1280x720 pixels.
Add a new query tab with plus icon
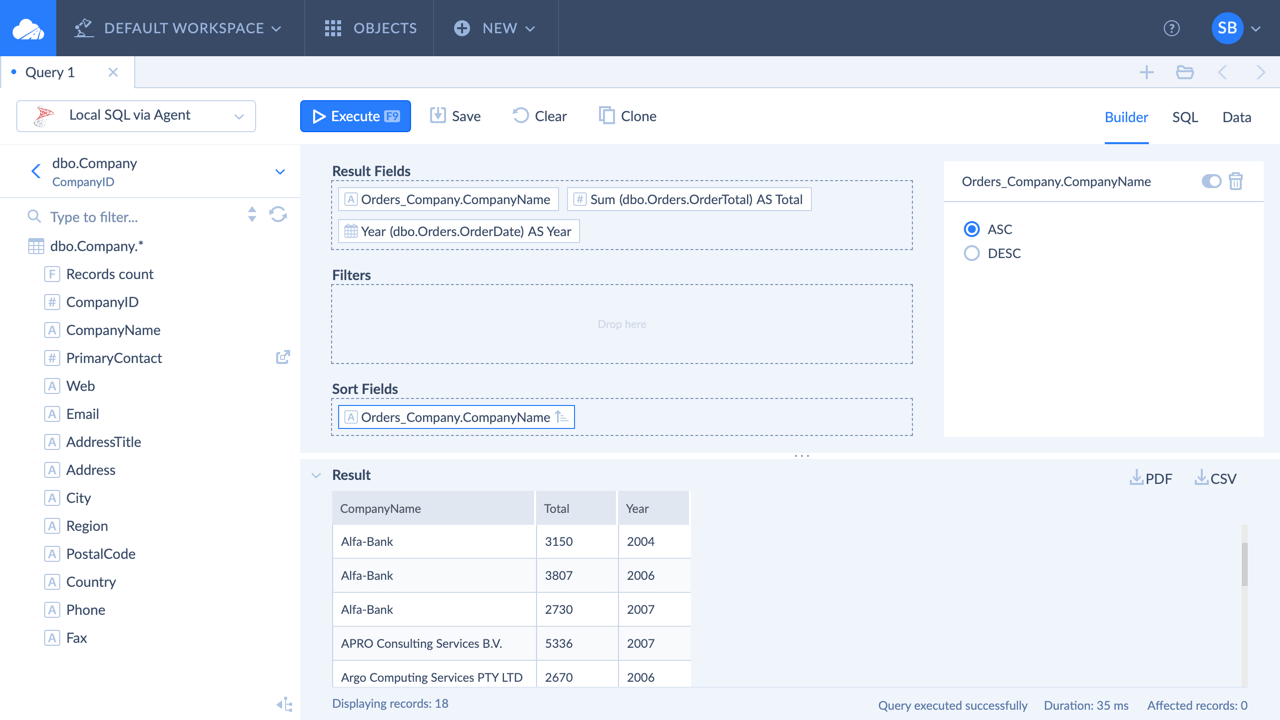click(1147, 72)
